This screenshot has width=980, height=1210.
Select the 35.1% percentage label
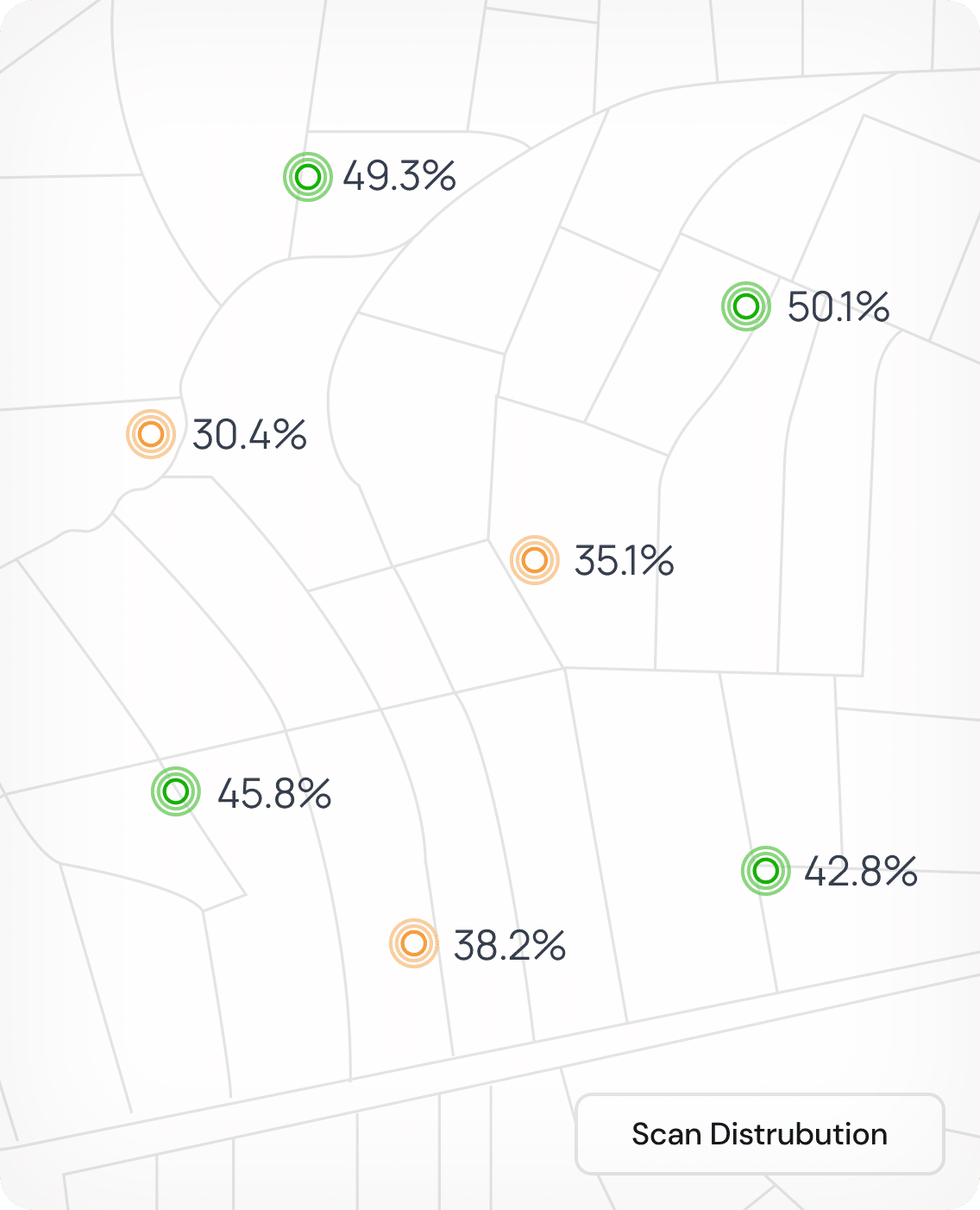point(624,562)
